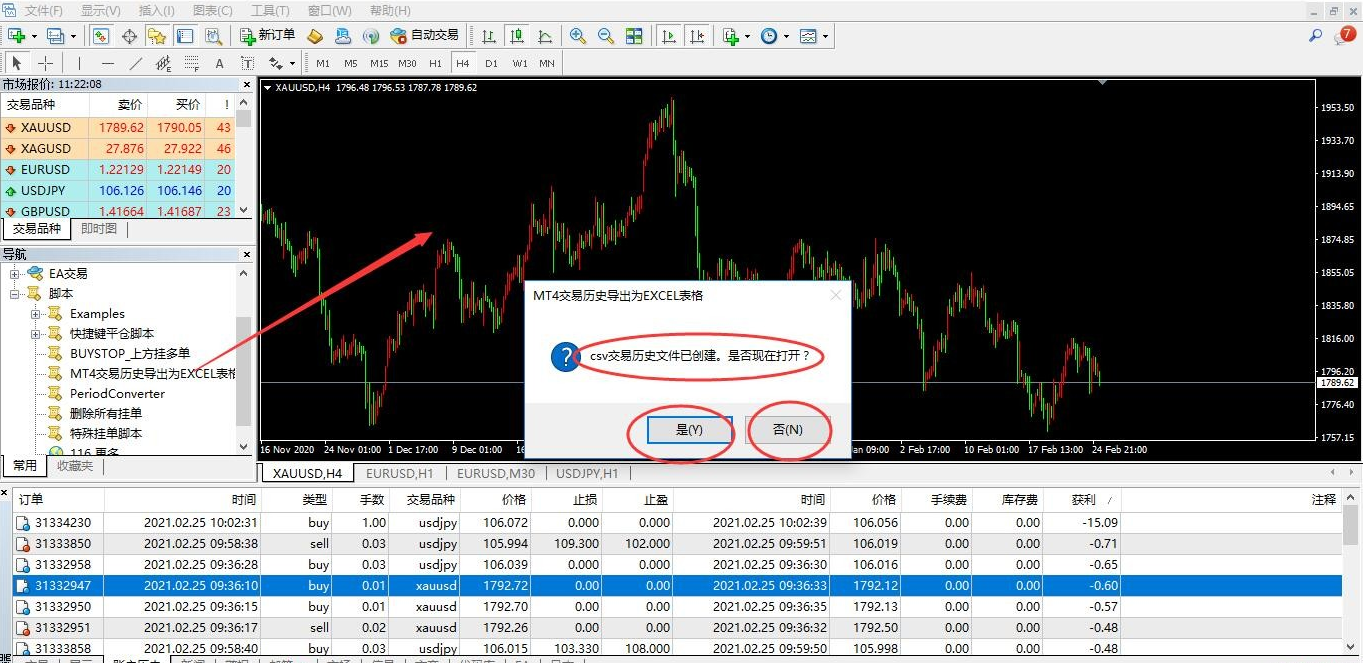Viewport: 1363px width, 663px height.
Task: Set the timeframe to D1
Action: pyautogui.click(x=491, y=63)
